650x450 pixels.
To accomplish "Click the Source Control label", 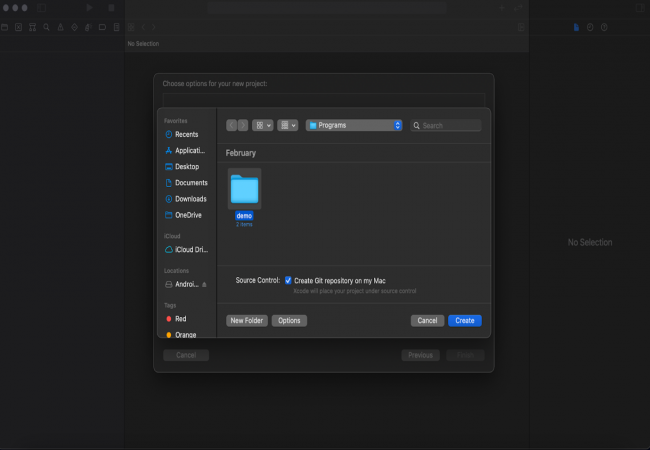I will (x=258, y=280).
